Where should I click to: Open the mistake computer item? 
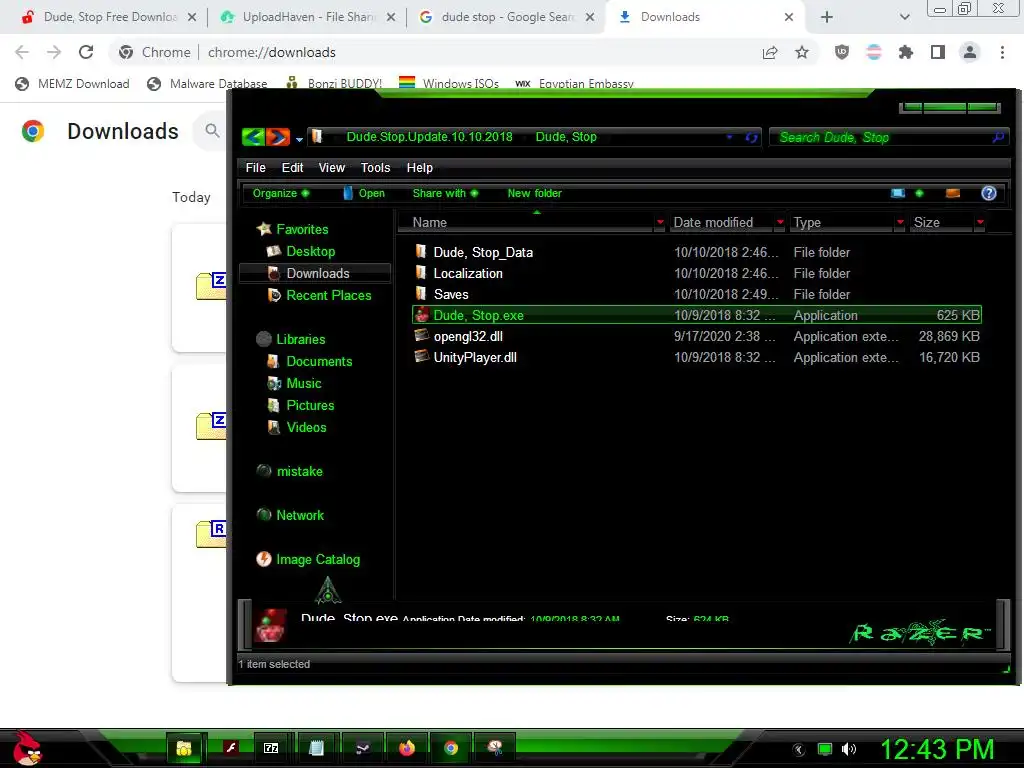click(x=299, y=471)
